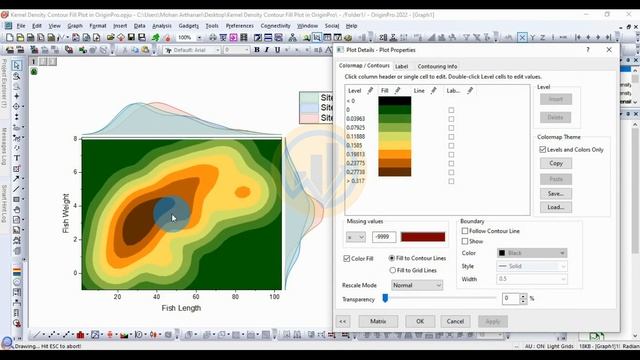Open the Rescale Mode dropdown
640x360 pixels.
417,285
